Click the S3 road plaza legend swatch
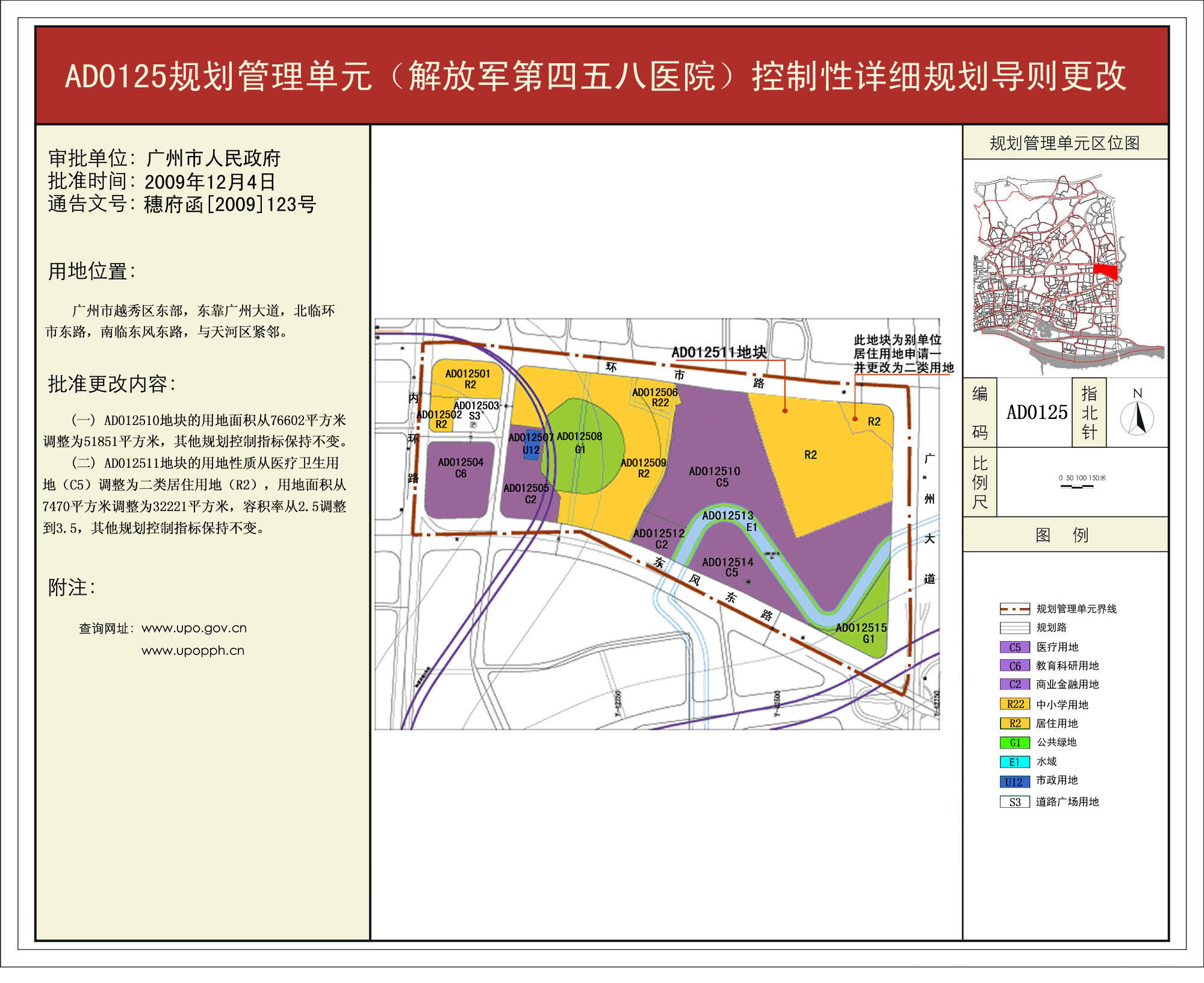Screen dimensions: 1204x983 pos(1015,801)
